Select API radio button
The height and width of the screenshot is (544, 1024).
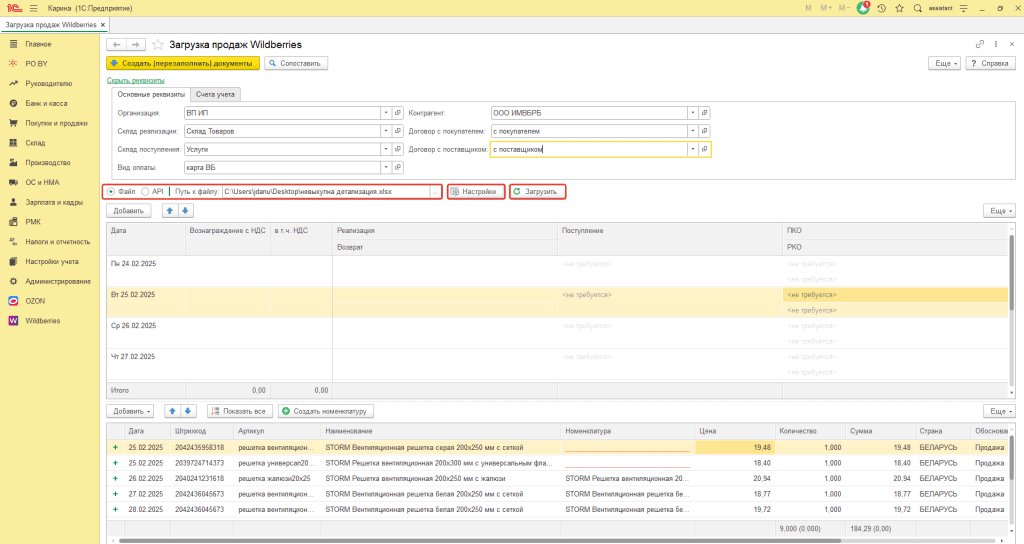(145, 191)
